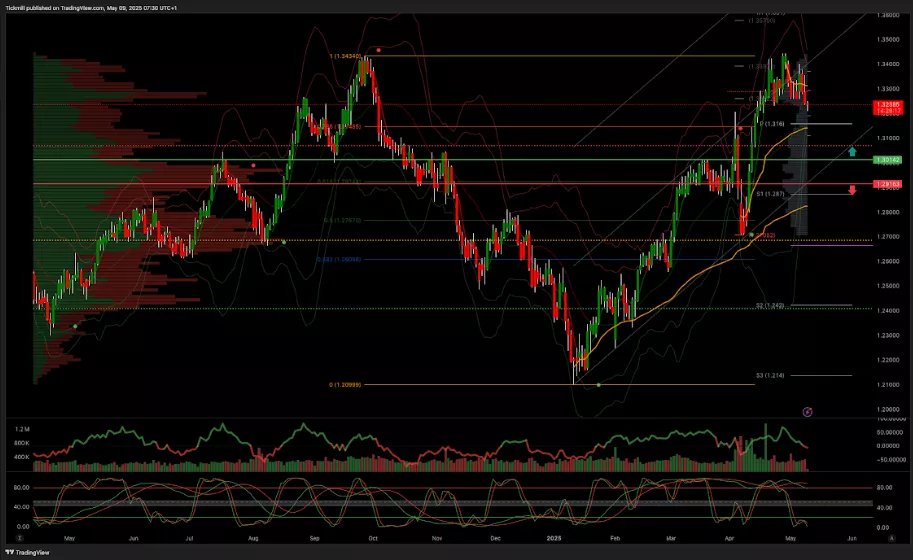
Task: Select the red 1.29163 price level label
Action: (887, 184)
